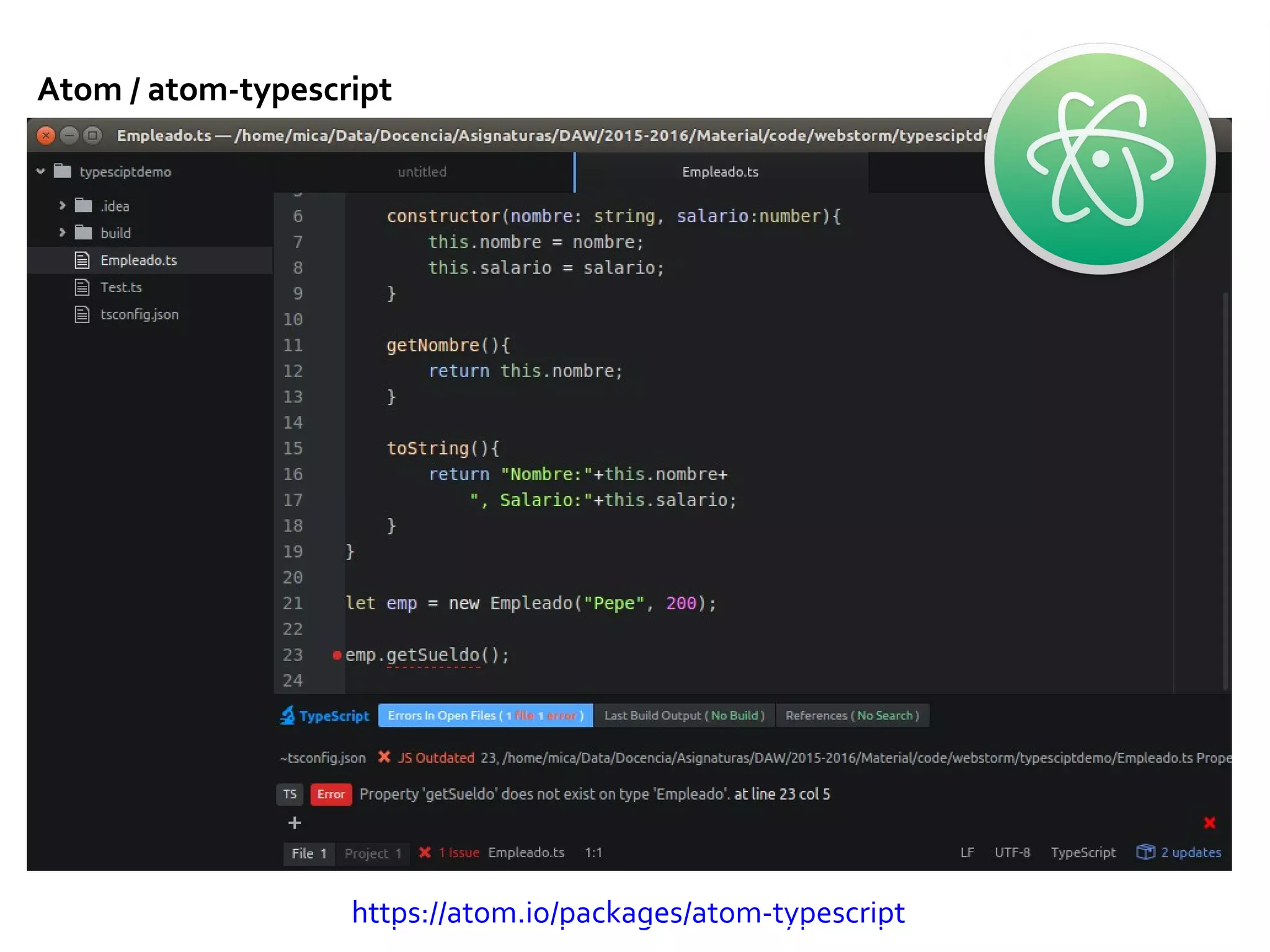Select the .idea folder icon
This screenshot has height=952, width=1270.
[x=84, y=205]
